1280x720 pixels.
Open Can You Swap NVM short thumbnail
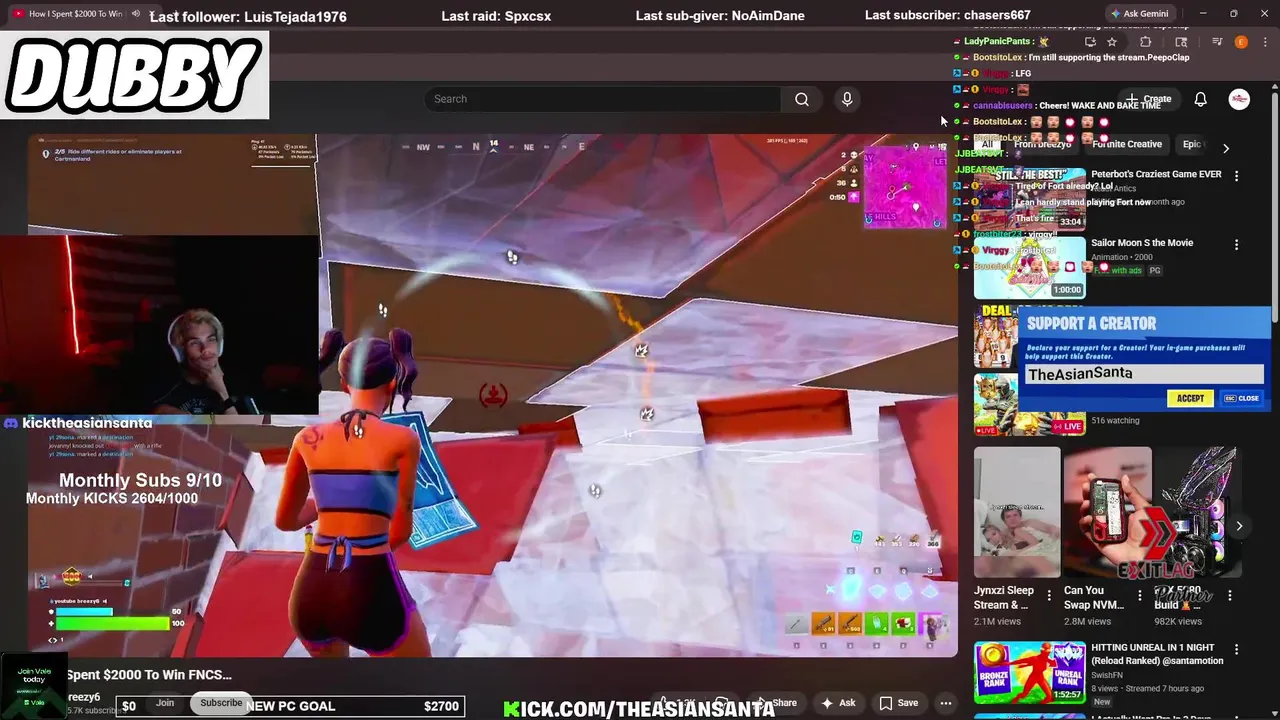[x=1107, y=512]
